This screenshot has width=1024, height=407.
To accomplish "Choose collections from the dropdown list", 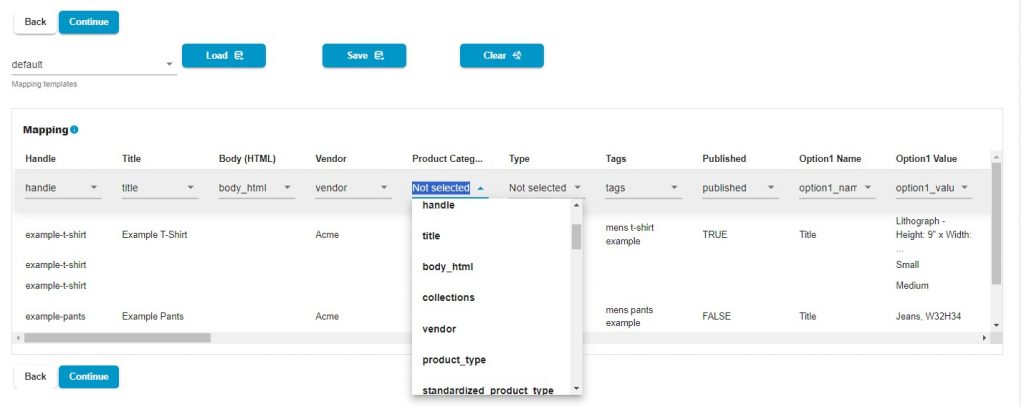I will pyautogui.click(x=491, y=297).
